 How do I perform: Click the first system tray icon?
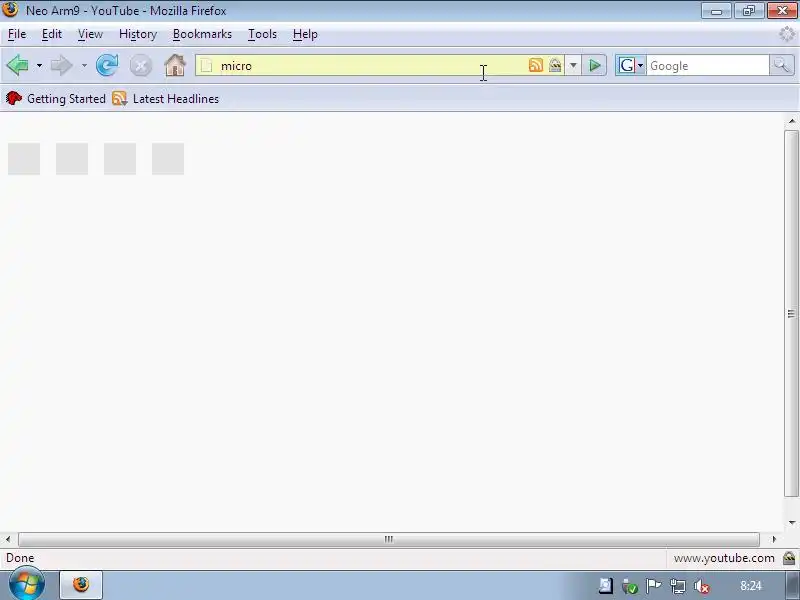click(x=606, y=586)
